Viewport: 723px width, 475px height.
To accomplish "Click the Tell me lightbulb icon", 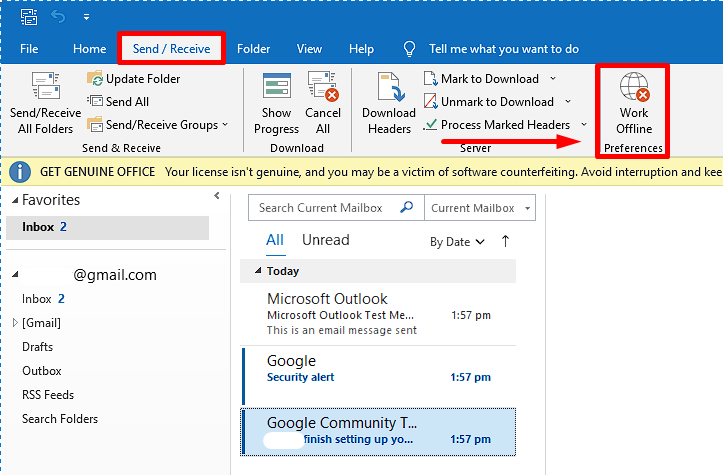I will pos(409,48).
